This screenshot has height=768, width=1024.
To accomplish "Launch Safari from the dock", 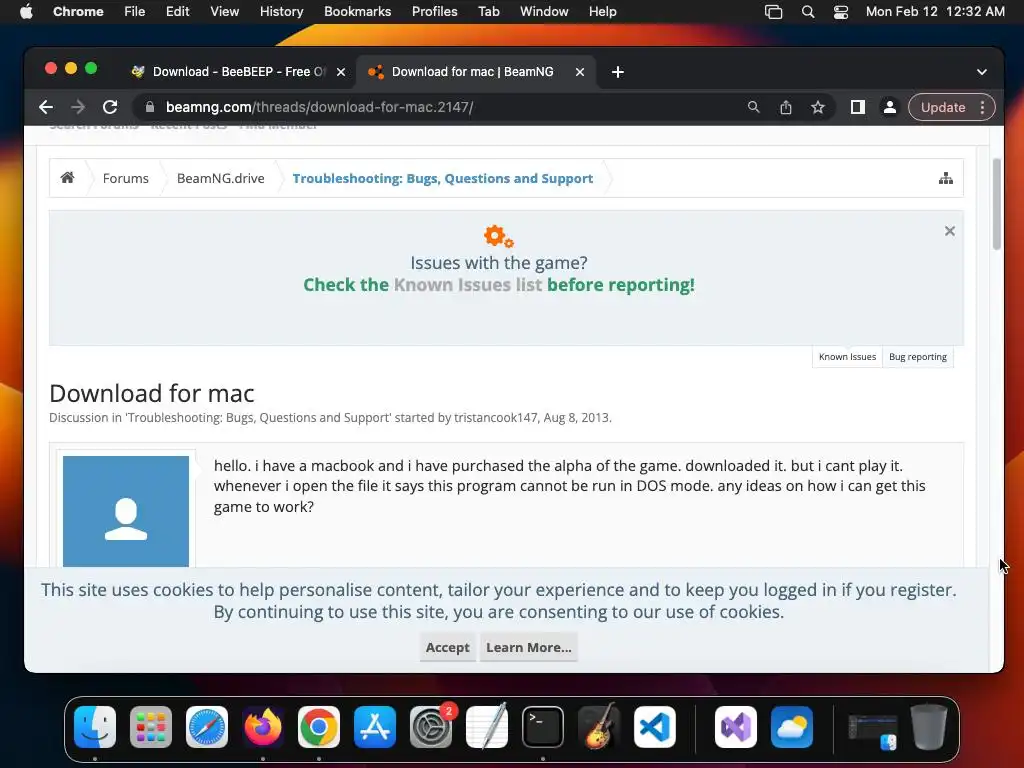I will coord(207,727).
